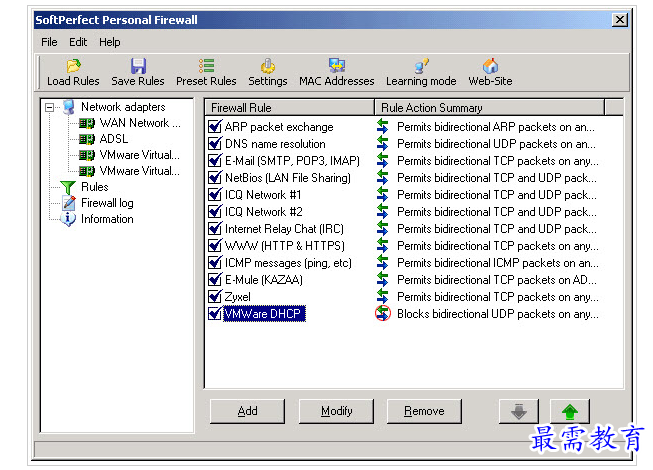This screenshot has width=653, height=470.
Task: Click the Load Rules toolbar icon
Action: pyautogui.click(x=73, y=66)
